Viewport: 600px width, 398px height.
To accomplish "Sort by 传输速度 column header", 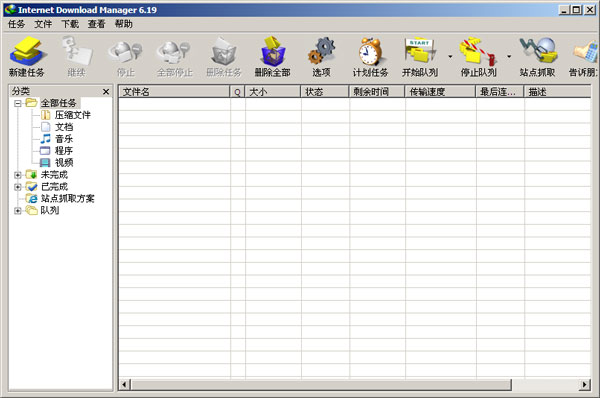I will (440, 92).
